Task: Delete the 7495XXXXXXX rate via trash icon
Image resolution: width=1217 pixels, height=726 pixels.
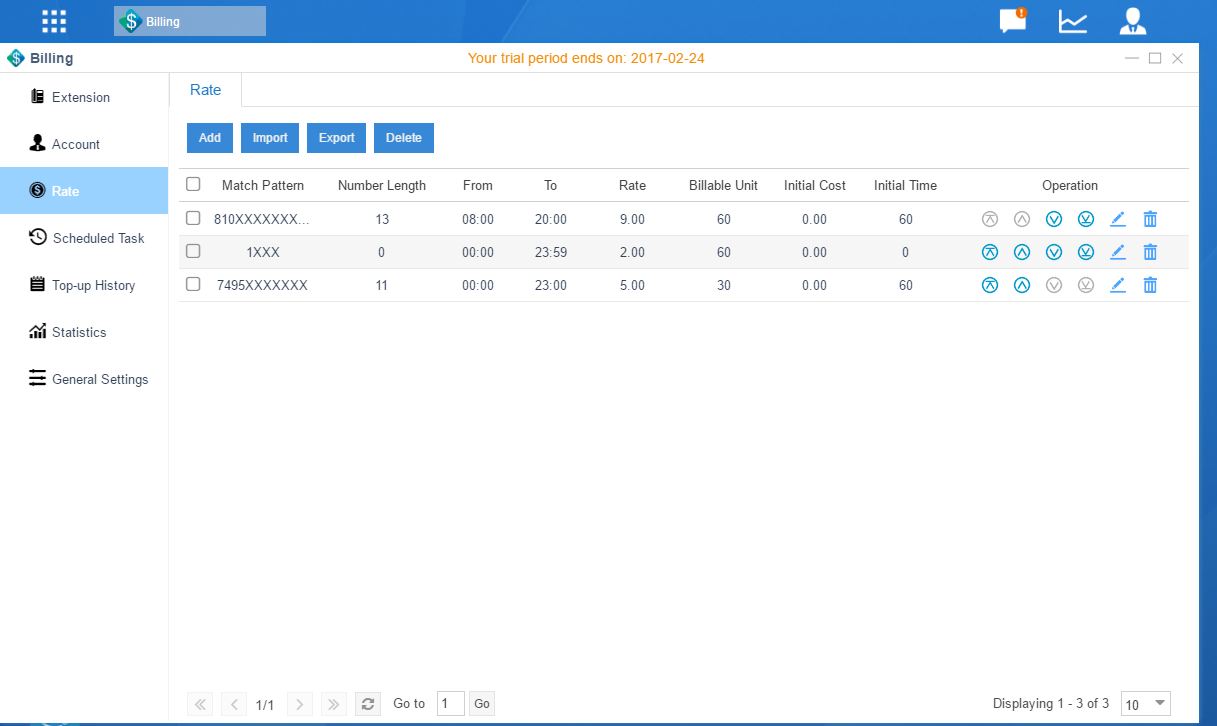Action: click(1150, 285)
